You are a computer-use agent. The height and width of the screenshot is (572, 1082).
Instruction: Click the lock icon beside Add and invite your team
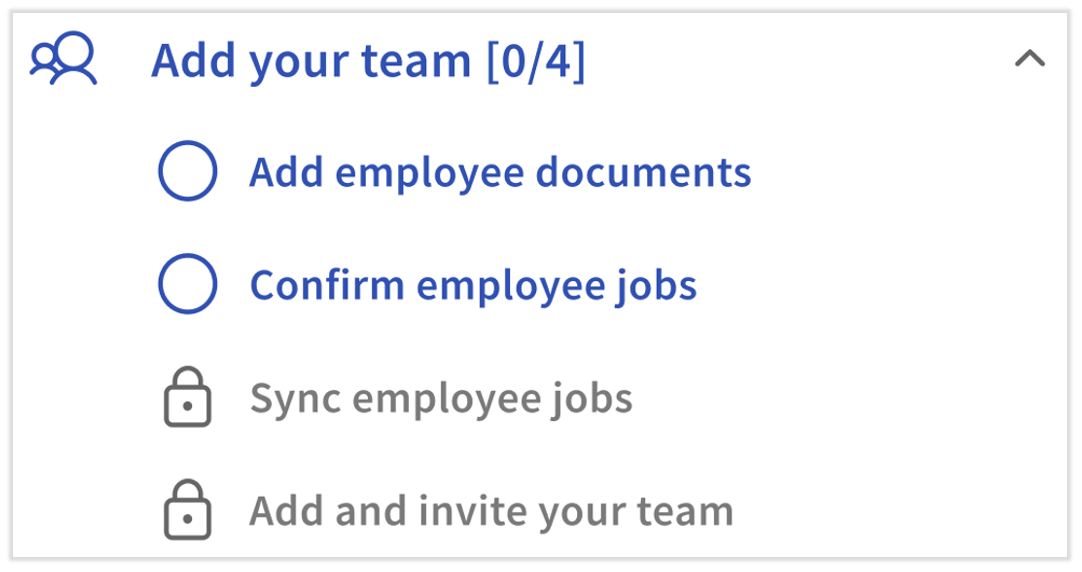[187, 511]
